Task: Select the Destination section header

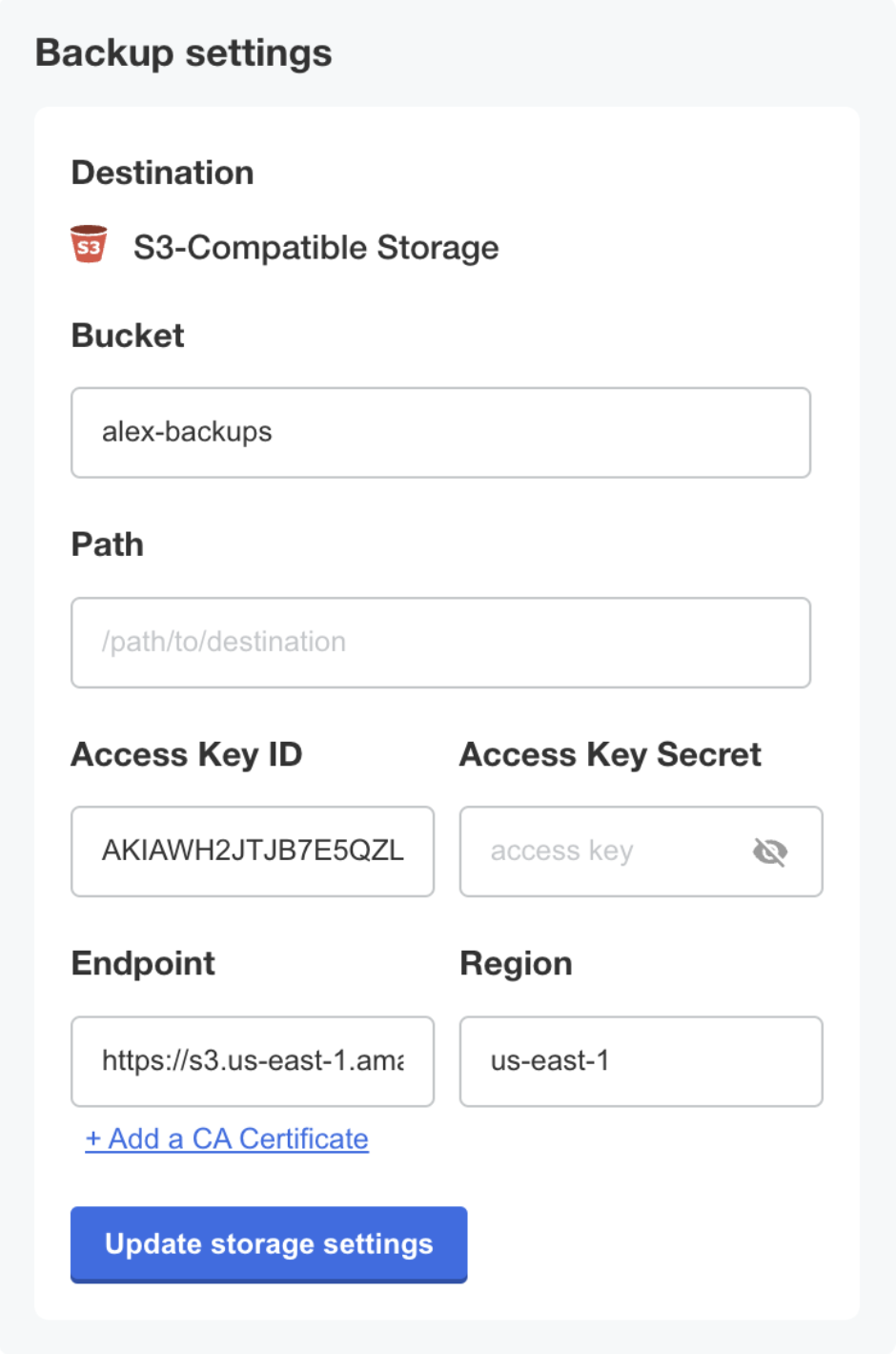Action: [162, 172]
